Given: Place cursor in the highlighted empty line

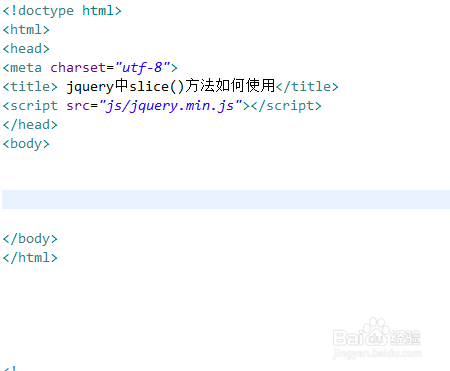Looking at the screenshot, I should pos(226,199).
